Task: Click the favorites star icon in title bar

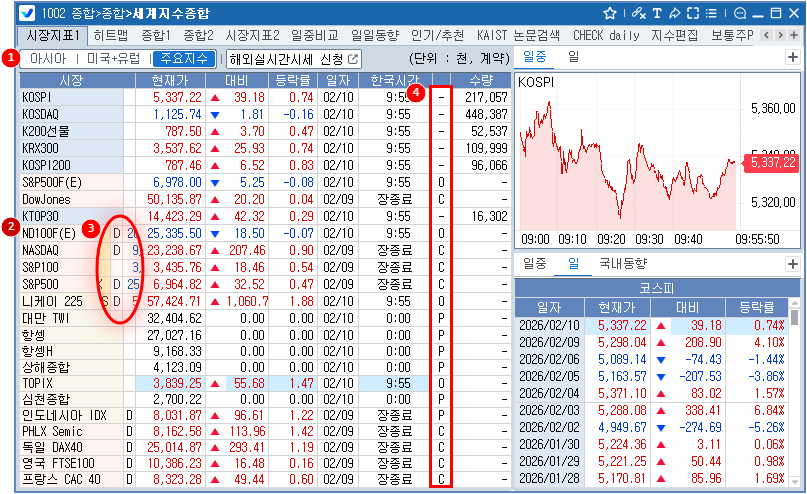Action: pyautogui.click(x=610, y=14)
